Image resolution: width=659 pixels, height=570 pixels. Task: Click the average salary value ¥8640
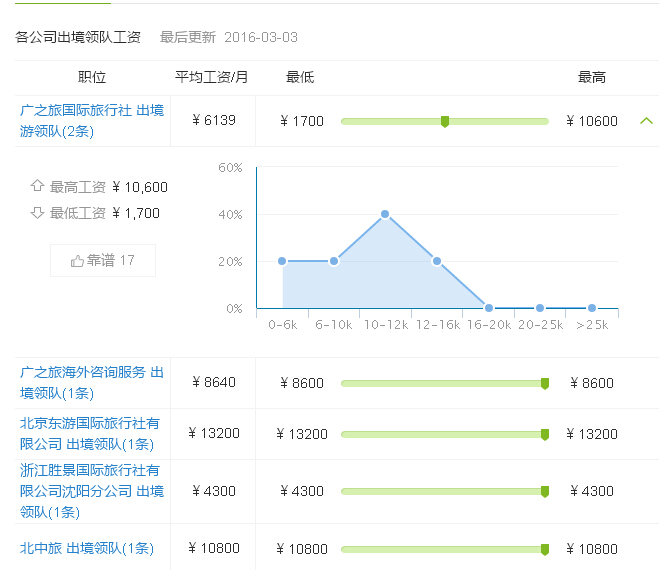point(214,382)
